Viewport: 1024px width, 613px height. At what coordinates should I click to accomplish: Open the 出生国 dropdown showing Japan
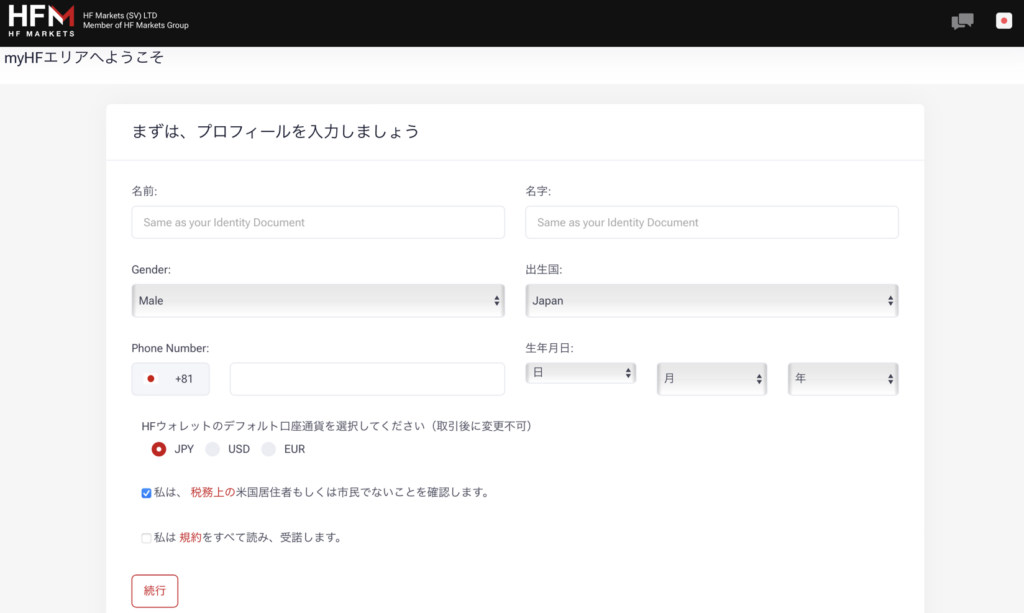point(712,300)
